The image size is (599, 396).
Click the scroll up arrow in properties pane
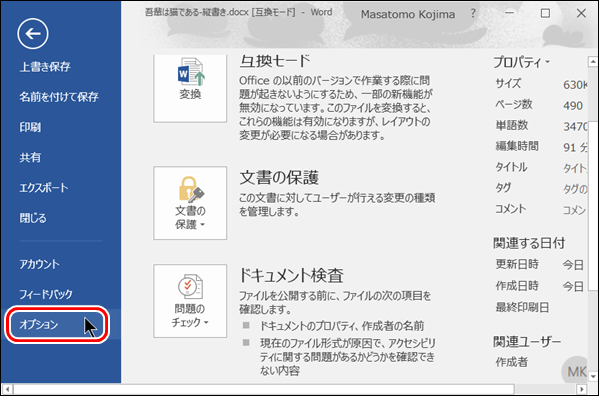tap(593, 61)
